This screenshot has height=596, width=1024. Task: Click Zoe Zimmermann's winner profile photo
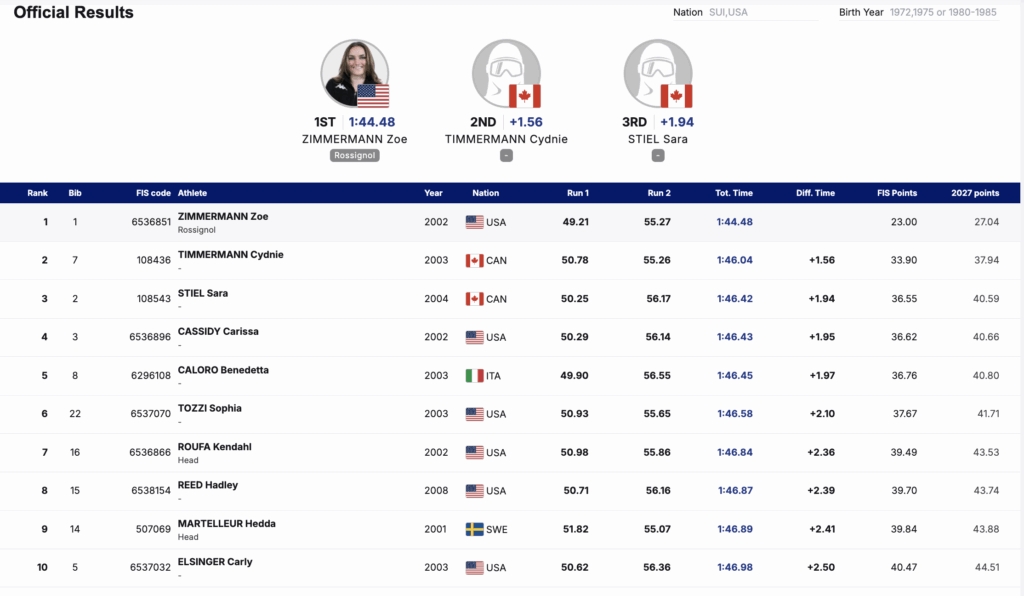(351, 70)
